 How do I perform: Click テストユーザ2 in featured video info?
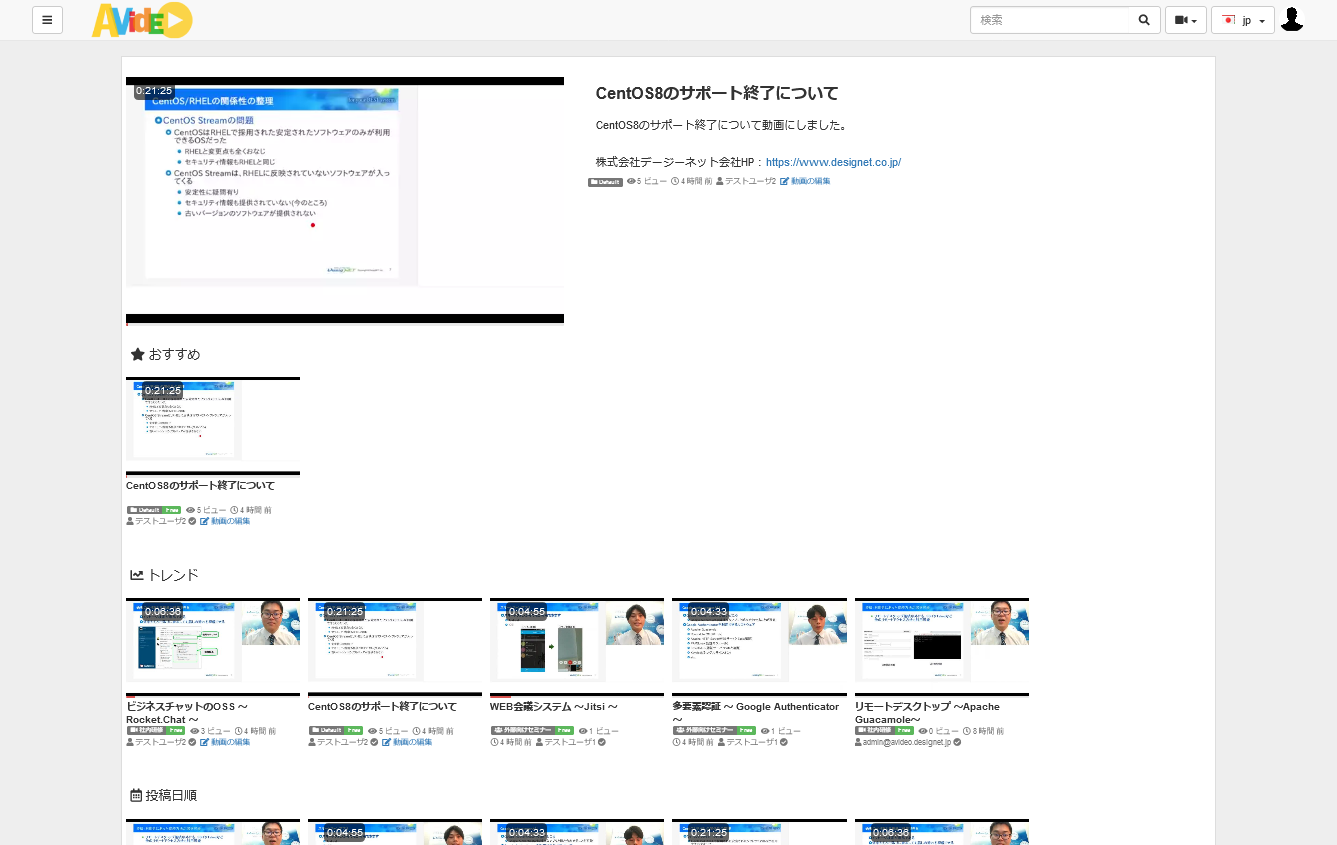750,181
